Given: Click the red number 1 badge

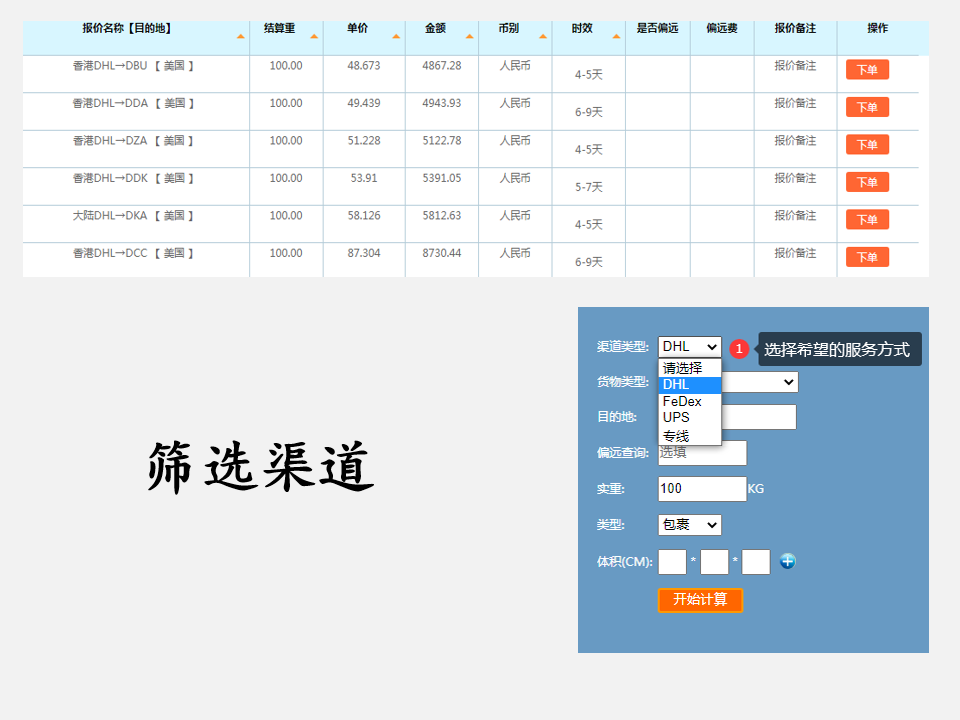Looking at the screenshot, I should (739, 349).
